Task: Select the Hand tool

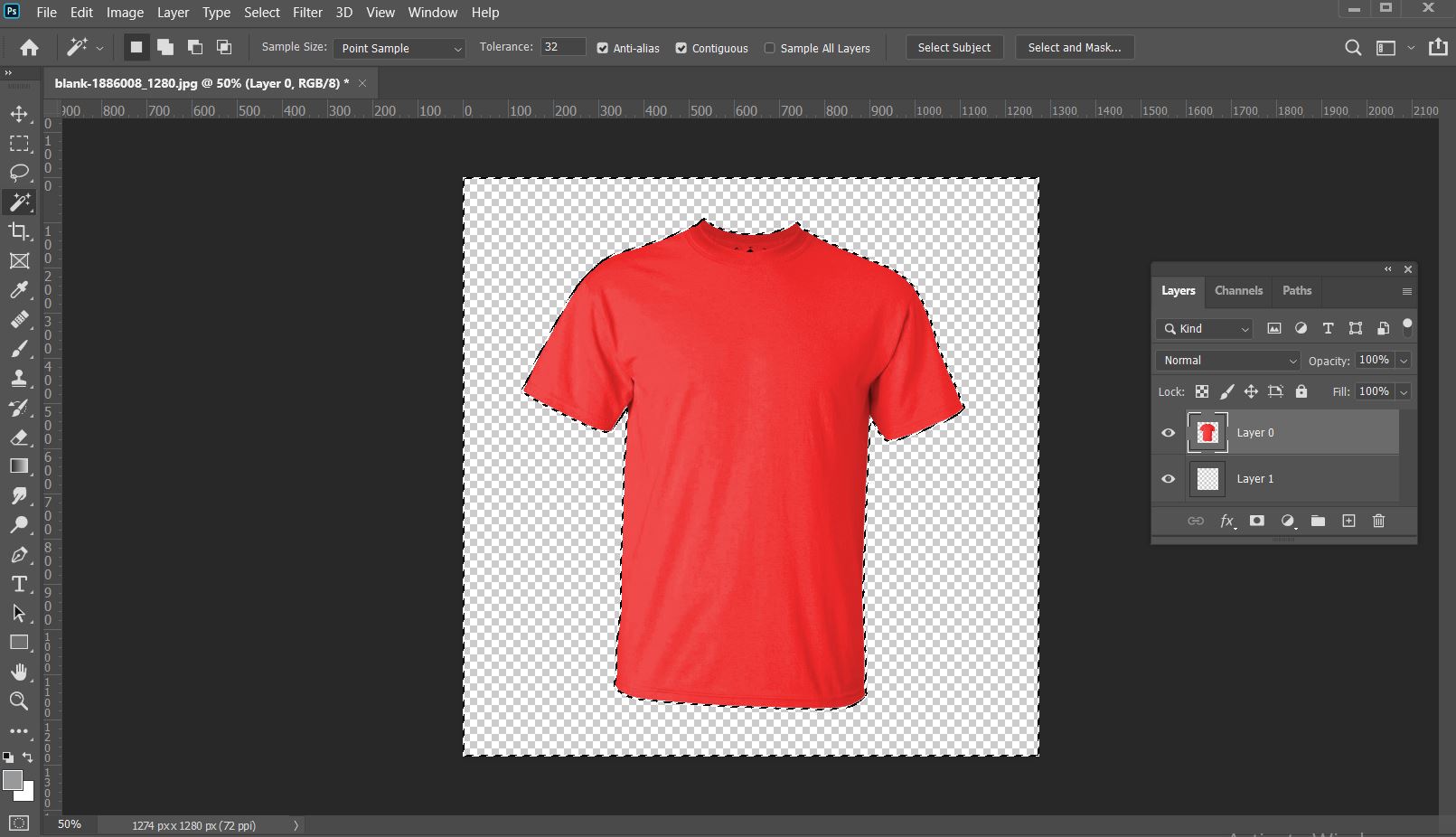Action: [x=19, y=672]
